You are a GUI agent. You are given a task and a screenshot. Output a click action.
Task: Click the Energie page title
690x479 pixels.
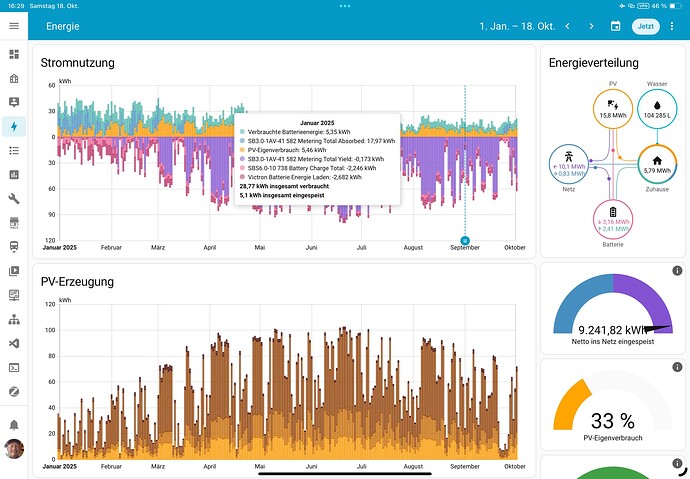pos(63,26)
